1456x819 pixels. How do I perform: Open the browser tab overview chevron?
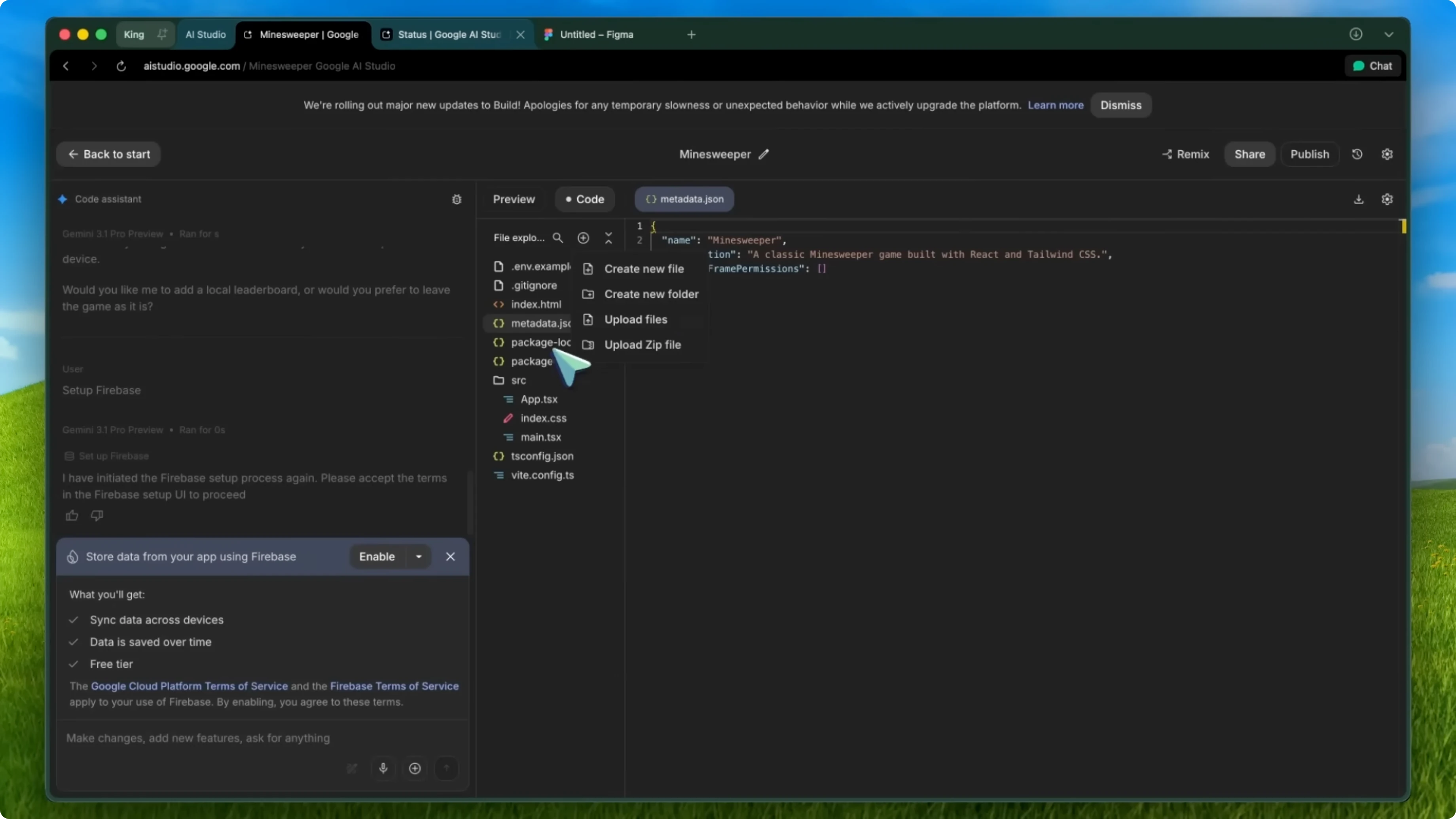(1390, 34)
